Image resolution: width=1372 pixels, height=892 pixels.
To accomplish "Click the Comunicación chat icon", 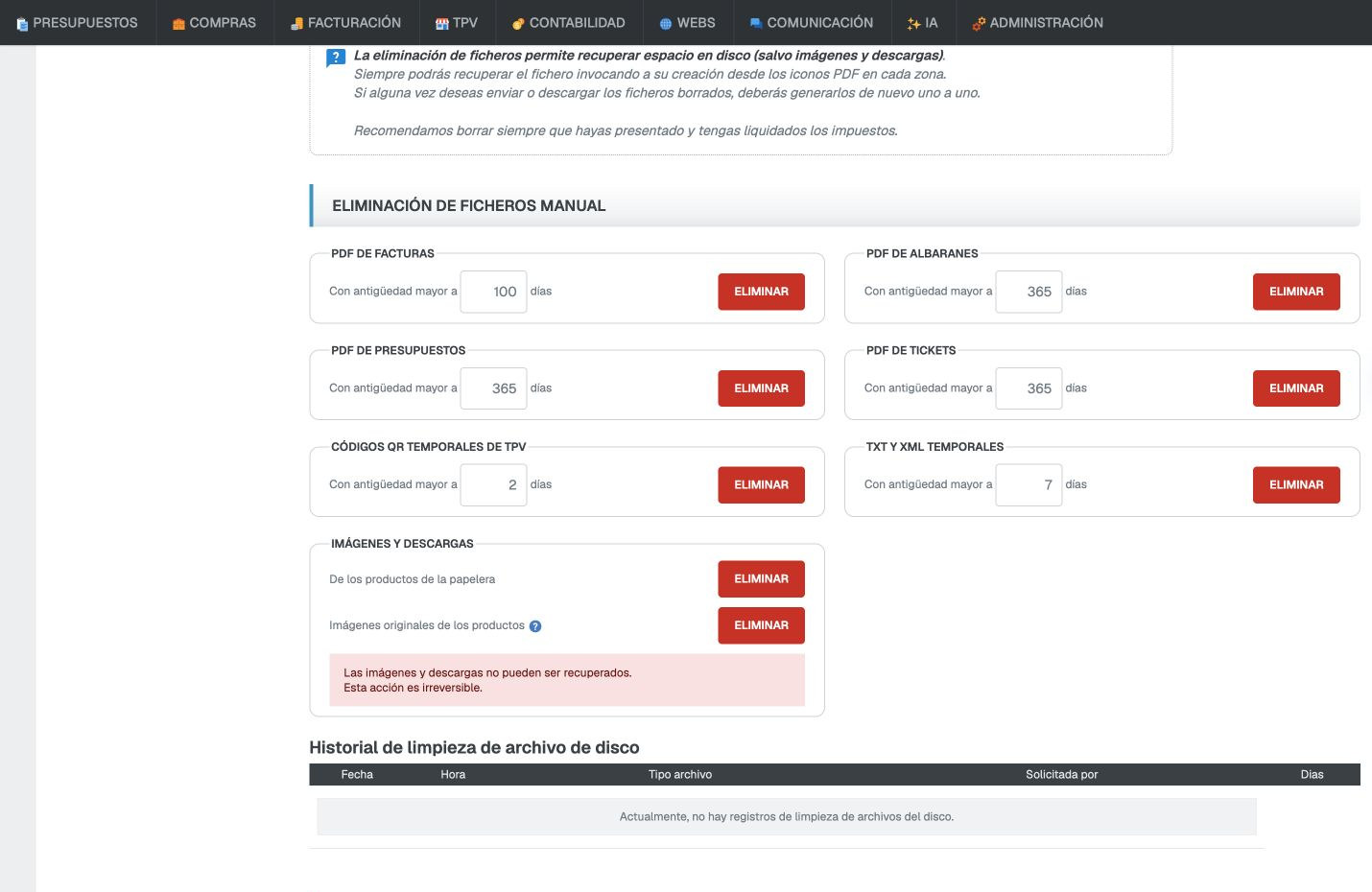I will (756, 24).
